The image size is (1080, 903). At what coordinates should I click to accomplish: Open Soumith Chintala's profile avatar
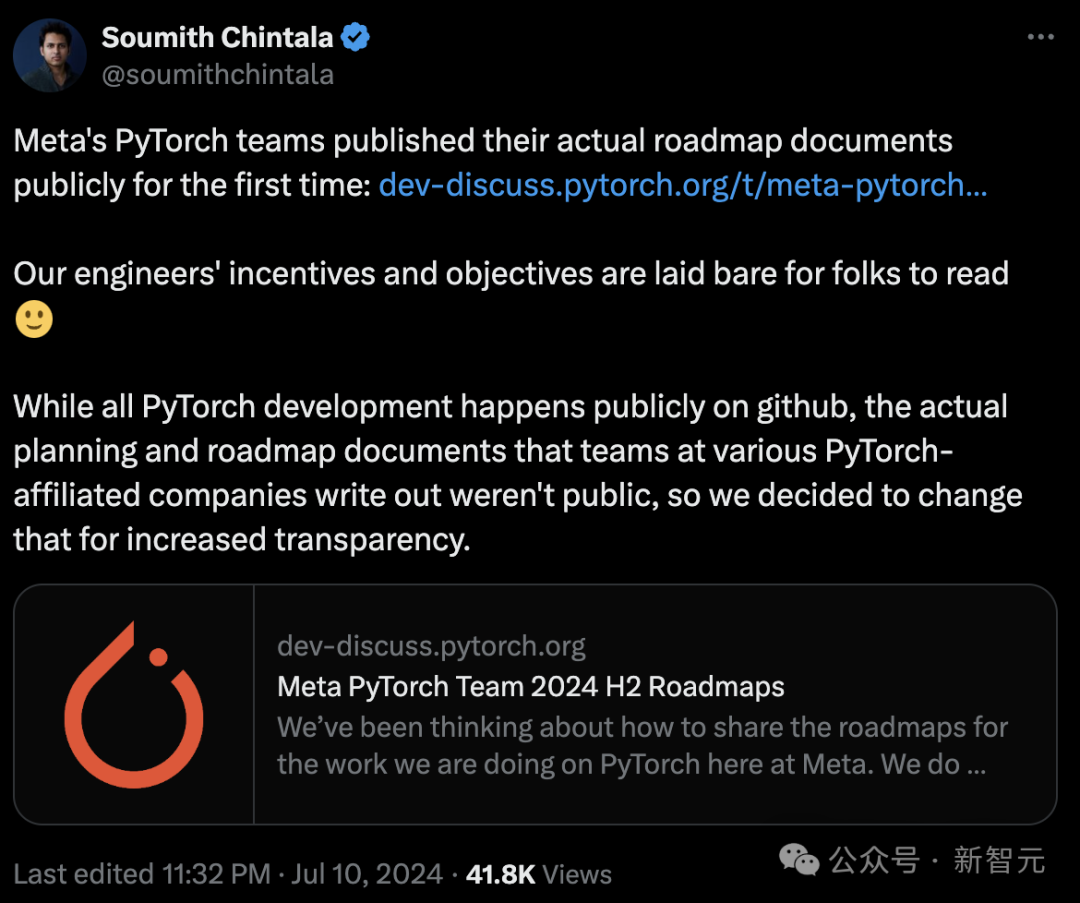click(x=50, y=55)
